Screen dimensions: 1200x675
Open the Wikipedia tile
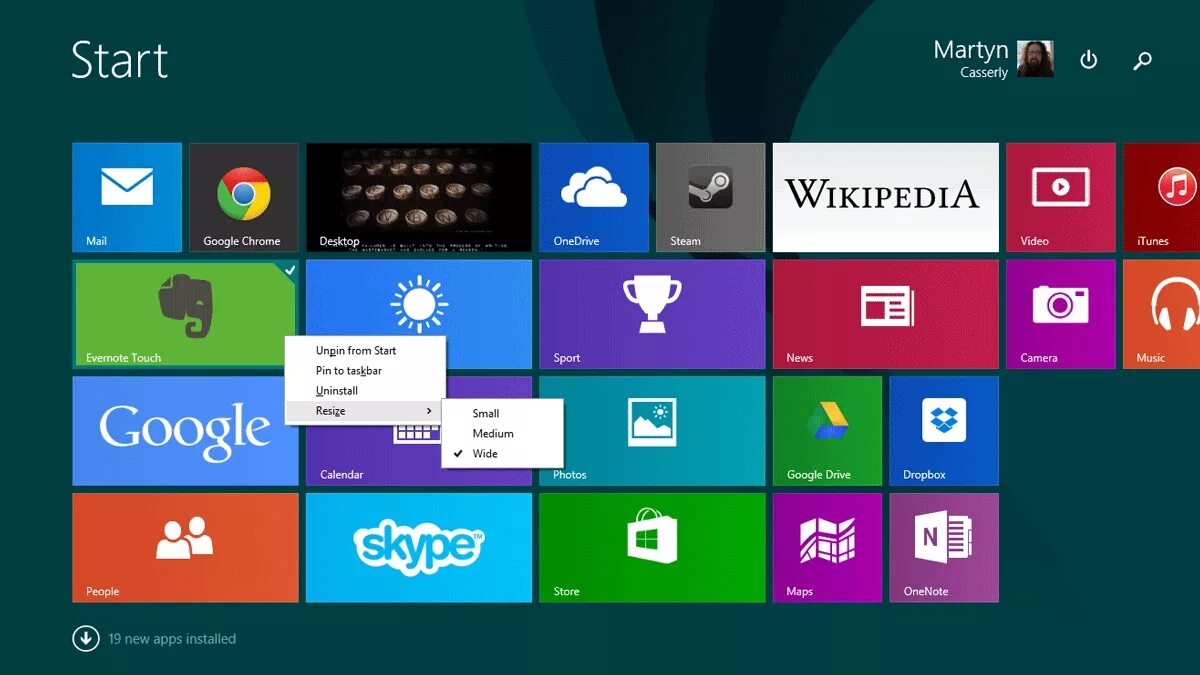pos(886,197)
